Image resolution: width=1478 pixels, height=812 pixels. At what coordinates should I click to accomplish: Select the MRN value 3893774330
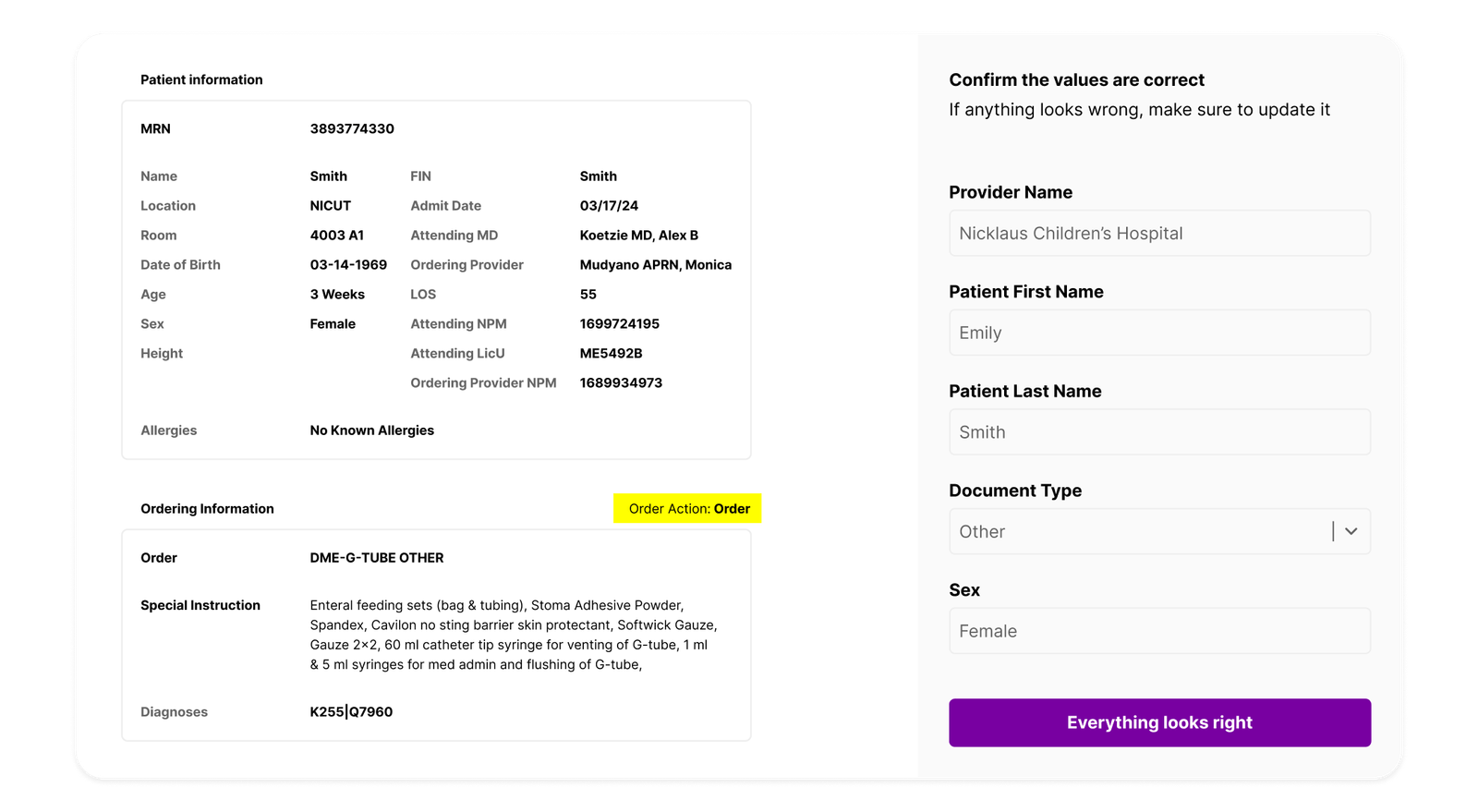pos(352,128)
